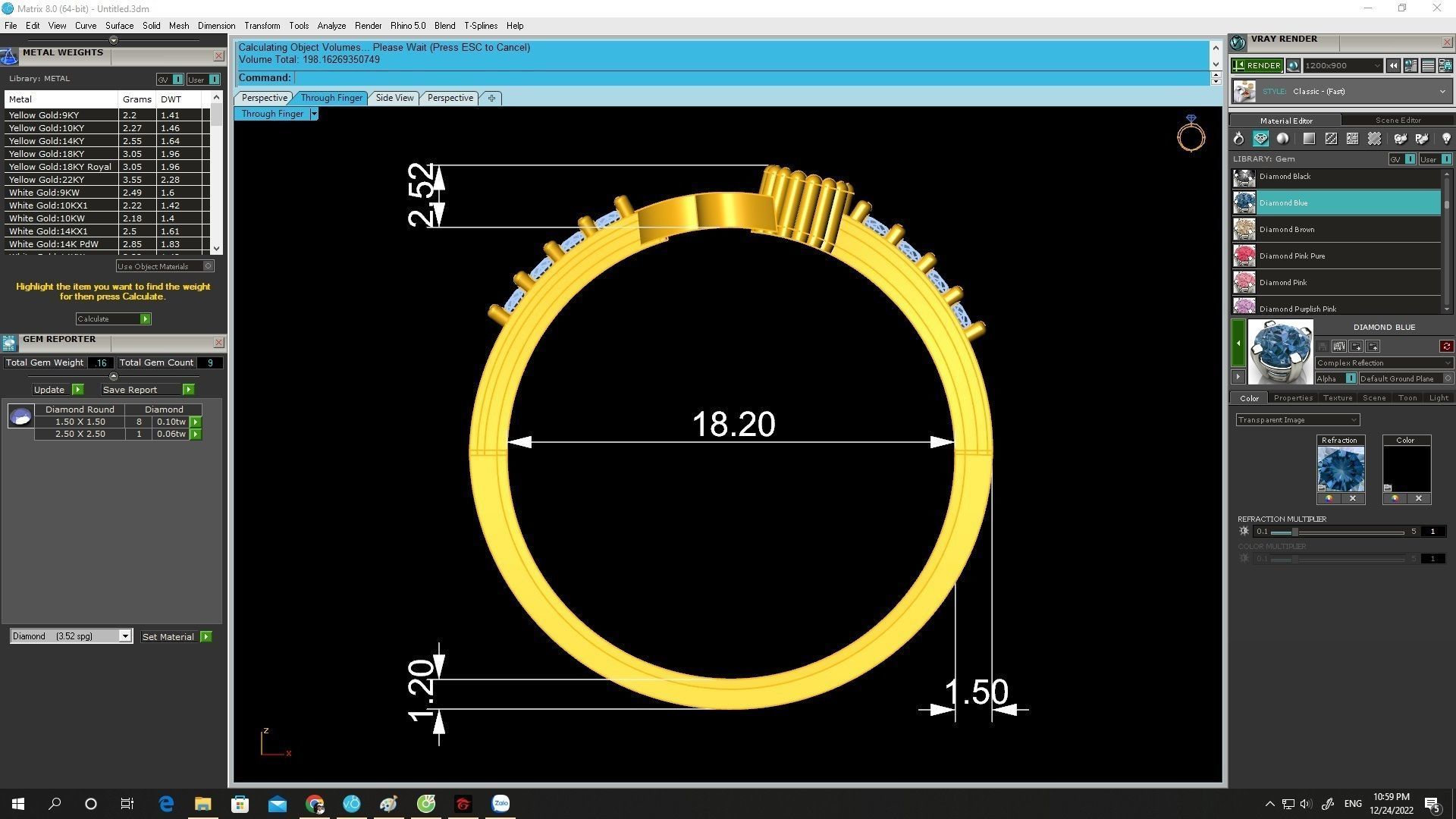This screenshot has height=819, width=1456.
Task: Click the gem materials diamond icon
Action: coord(1260,139)
